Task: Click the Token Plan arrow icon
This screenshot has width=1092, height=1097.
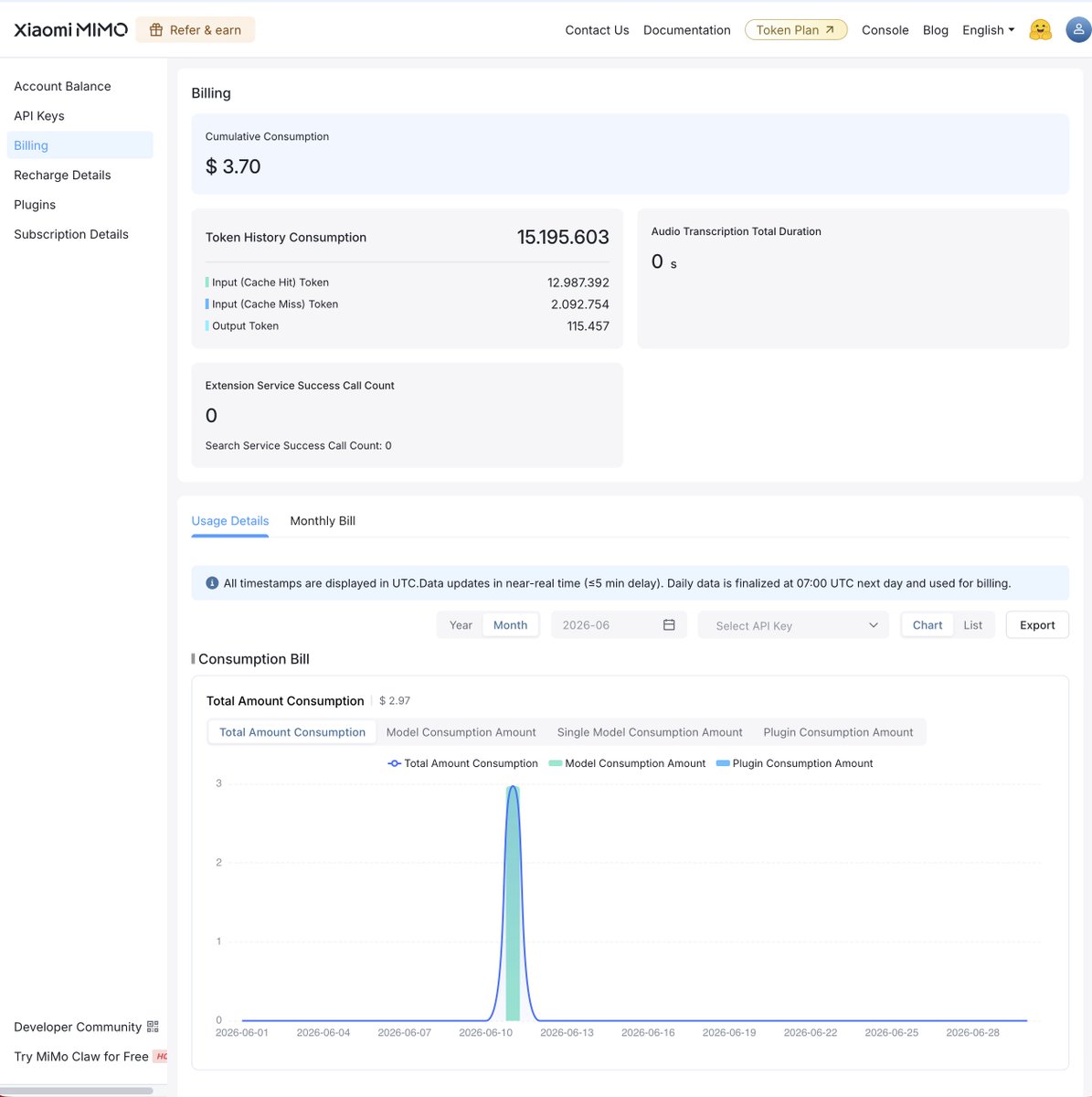Action: pyautogui.click(x=830, y=30)
